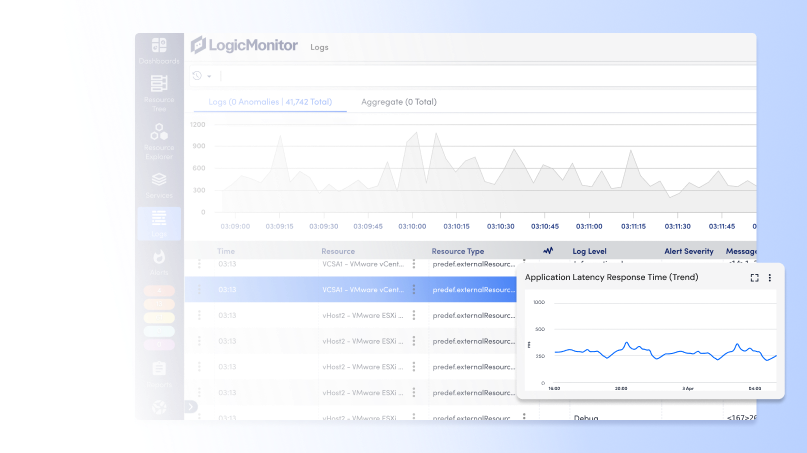Sort by the Log Level column header
Screen dimensions: 807x453
[x=589, y=251]
